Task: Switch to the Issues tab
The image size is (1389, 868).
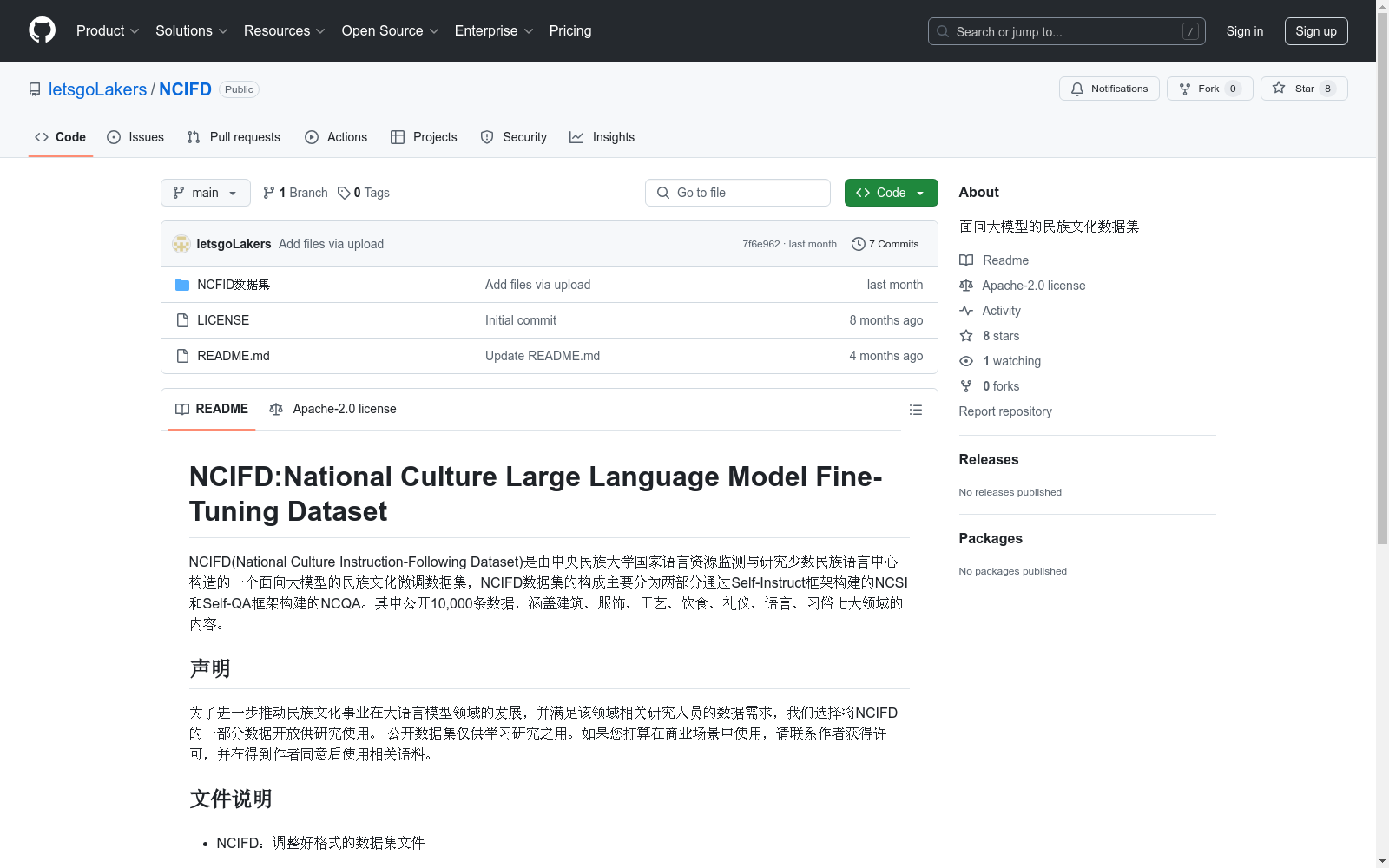Action: coord(135,137)
